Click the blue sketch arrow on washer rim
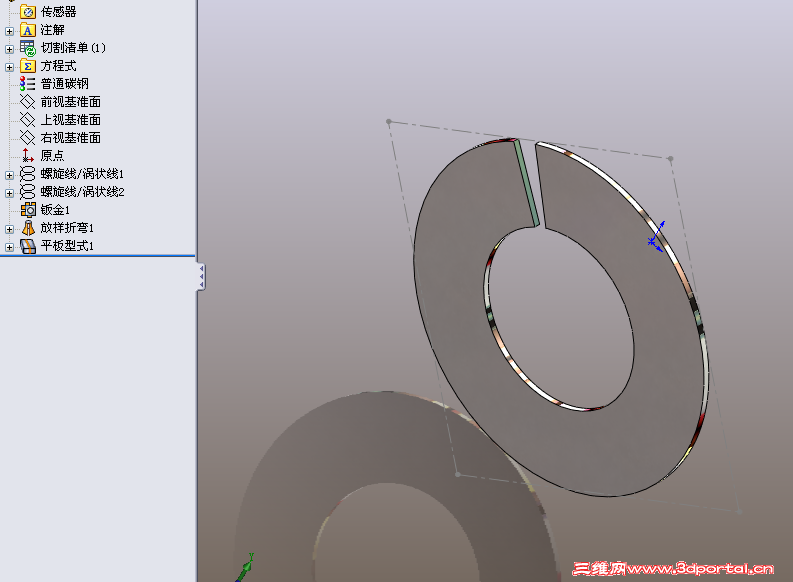 [x=656, y=237]
